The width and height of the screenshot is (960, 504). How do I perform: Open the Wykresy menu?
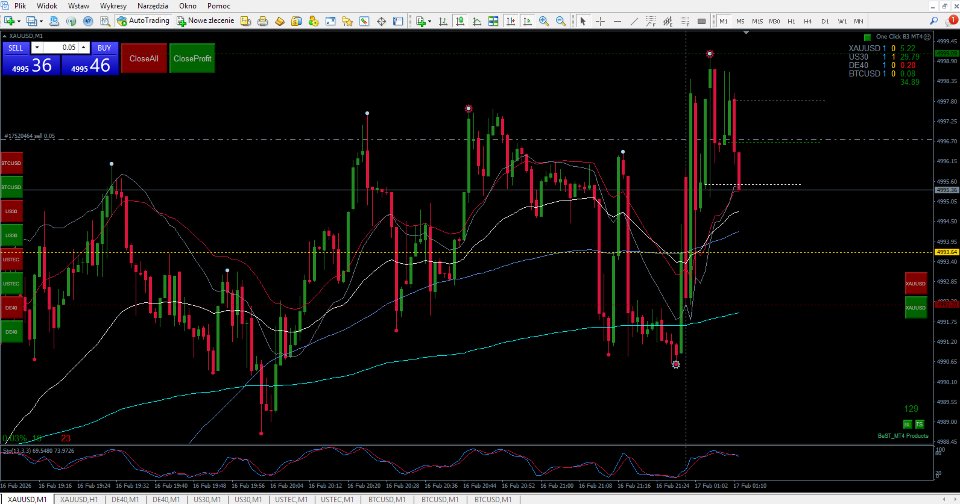click(113, 6)
